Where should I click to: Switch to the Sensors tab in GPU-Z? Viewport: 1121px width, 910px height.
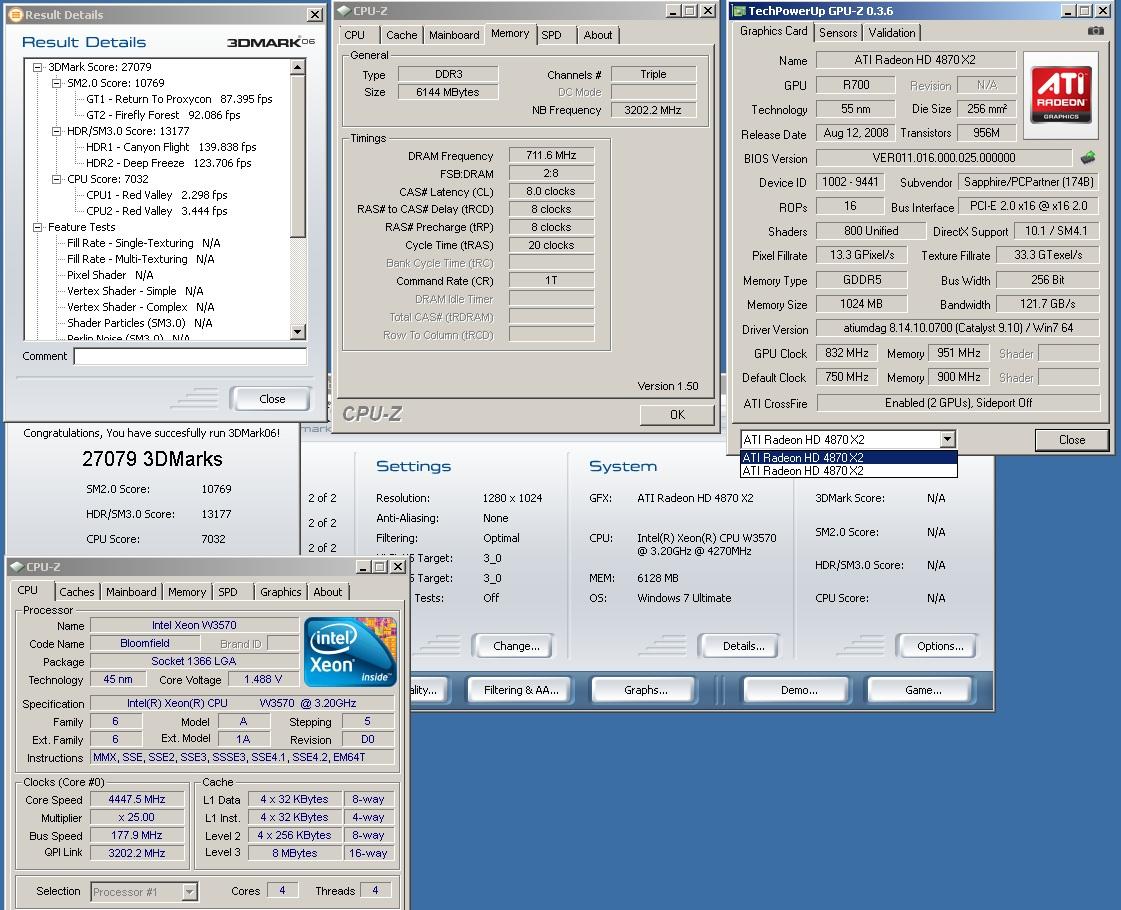tap(838, 33)
